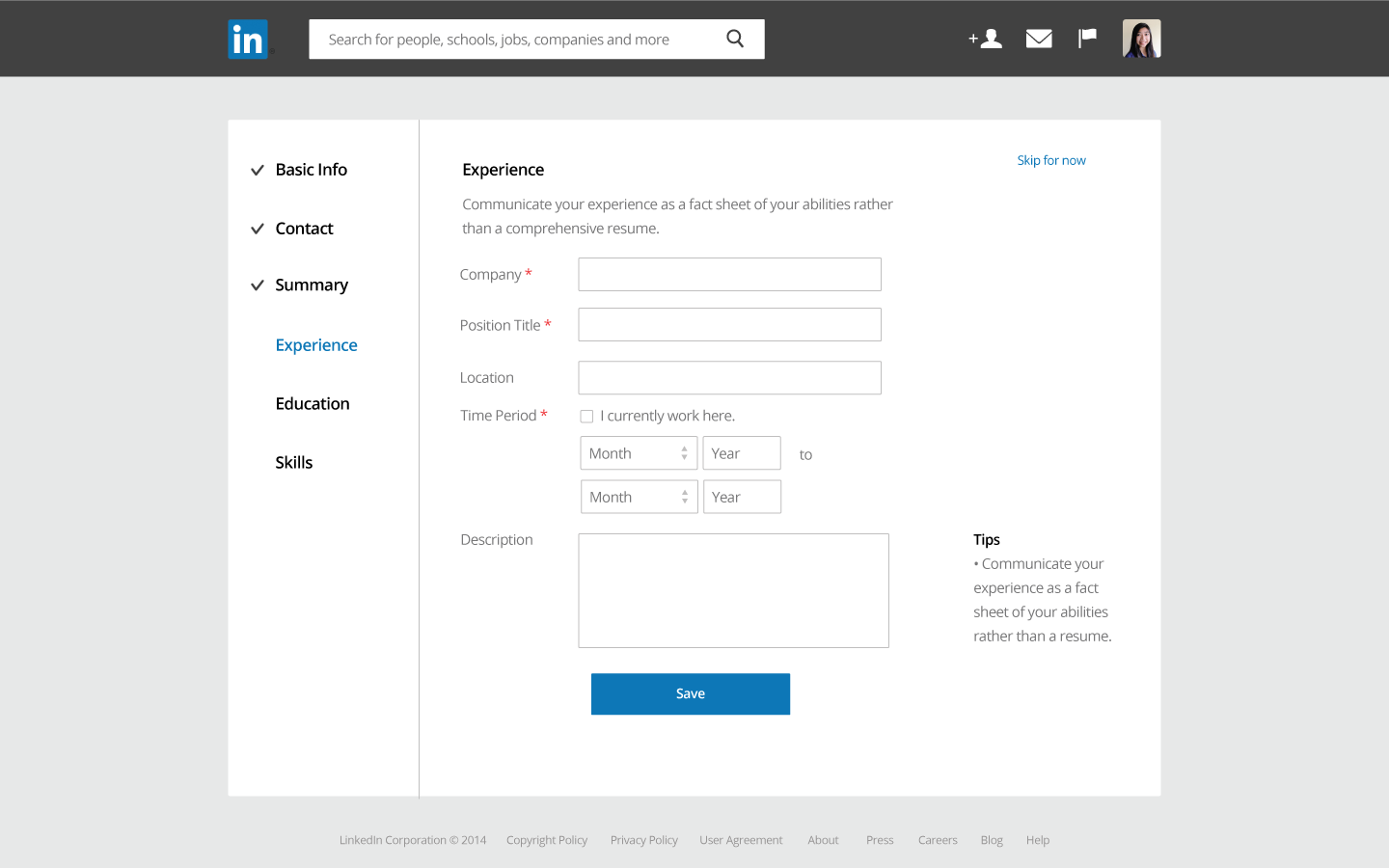Open the notifications flag icon
This screenshot has width=1389, height=868.
point(1087,39)
